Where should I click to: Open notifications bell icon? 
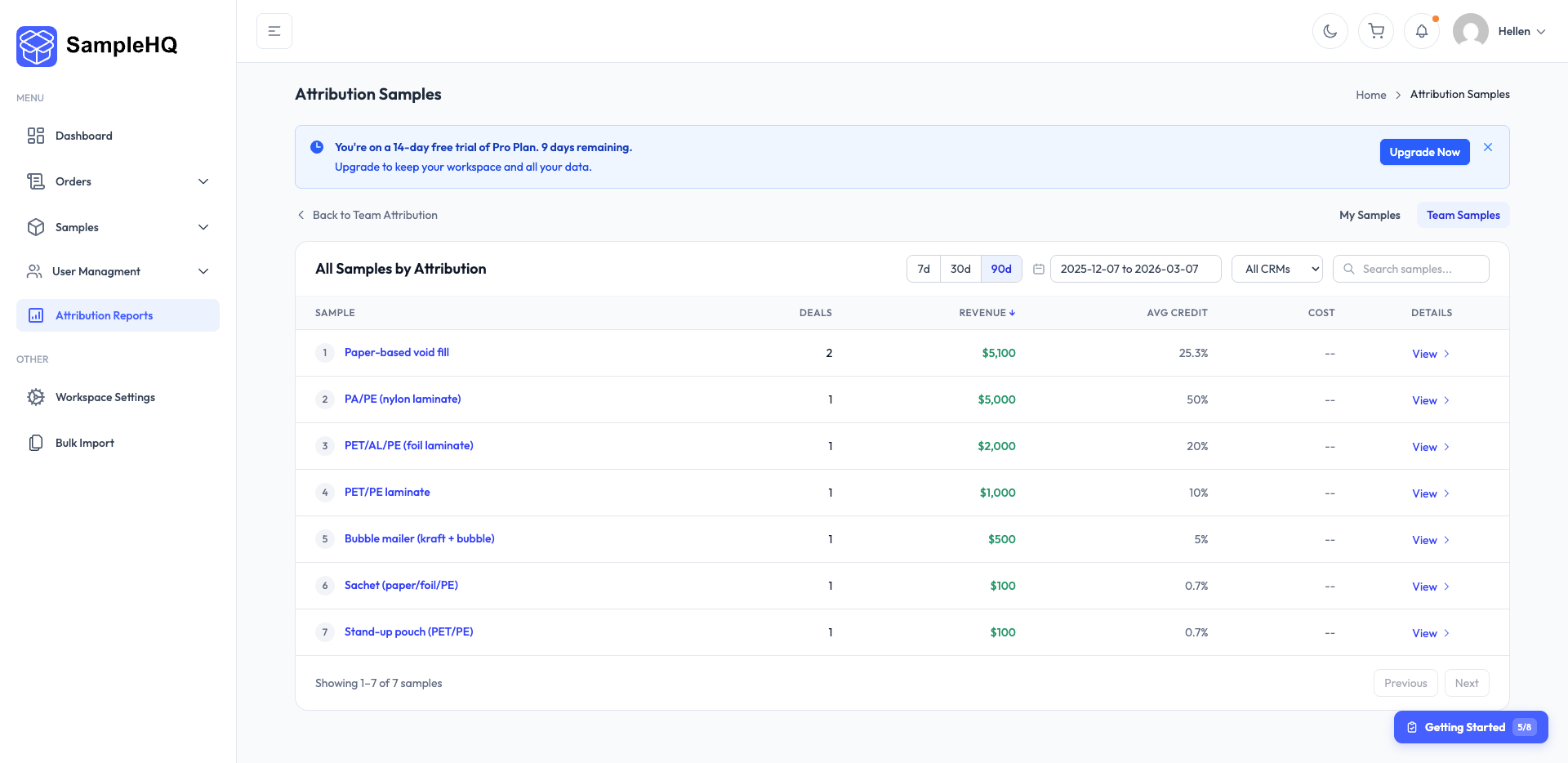point(1422,31)
